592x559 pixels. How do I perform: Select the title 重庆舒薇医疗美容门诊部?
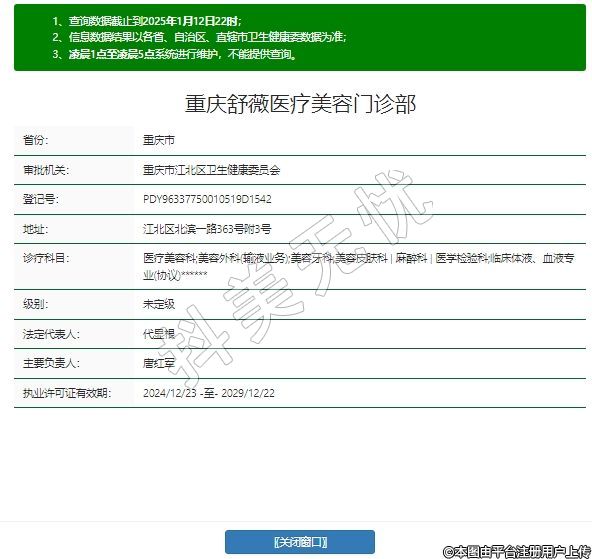300,104
